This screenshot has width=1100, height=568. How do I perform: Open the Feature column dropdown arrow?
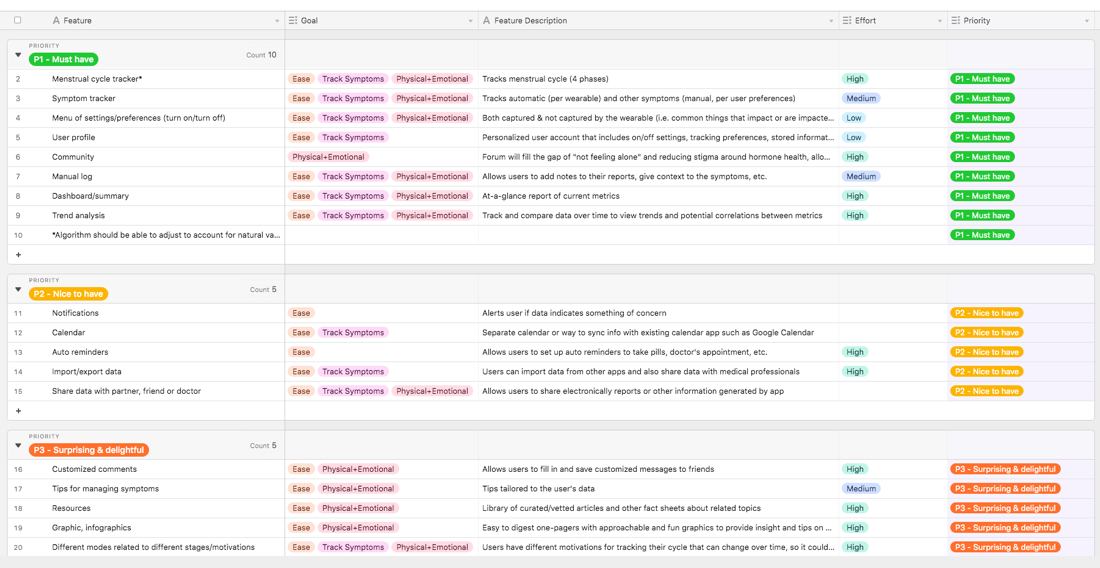click(277, 21)
